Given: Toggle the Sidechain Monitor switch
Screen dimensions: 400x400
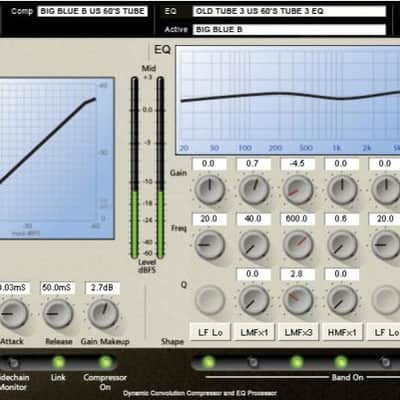Looking at the screenshot, I should [14, 362].
